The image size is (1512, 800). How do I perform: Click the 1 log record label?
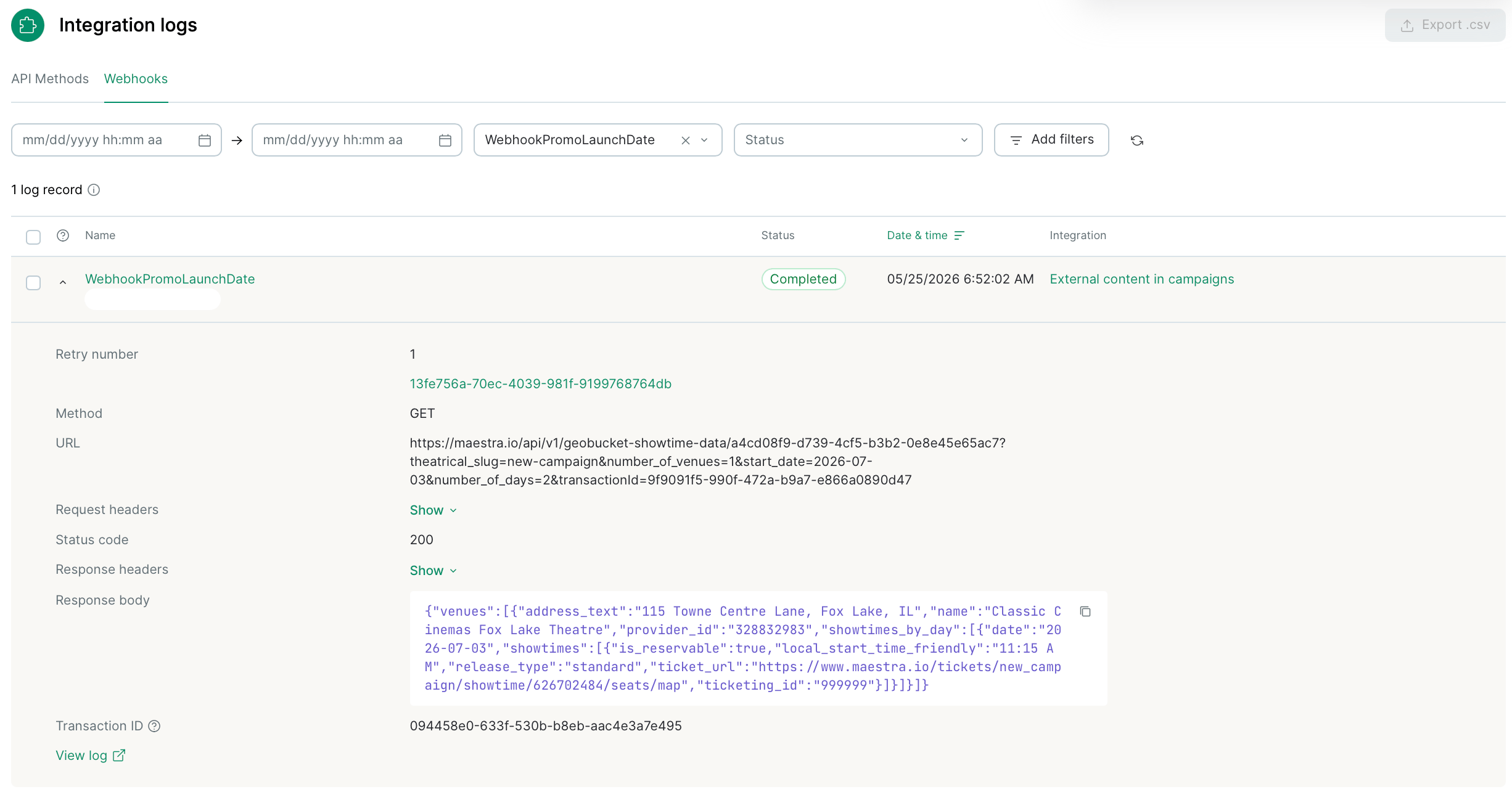point(47,190)
